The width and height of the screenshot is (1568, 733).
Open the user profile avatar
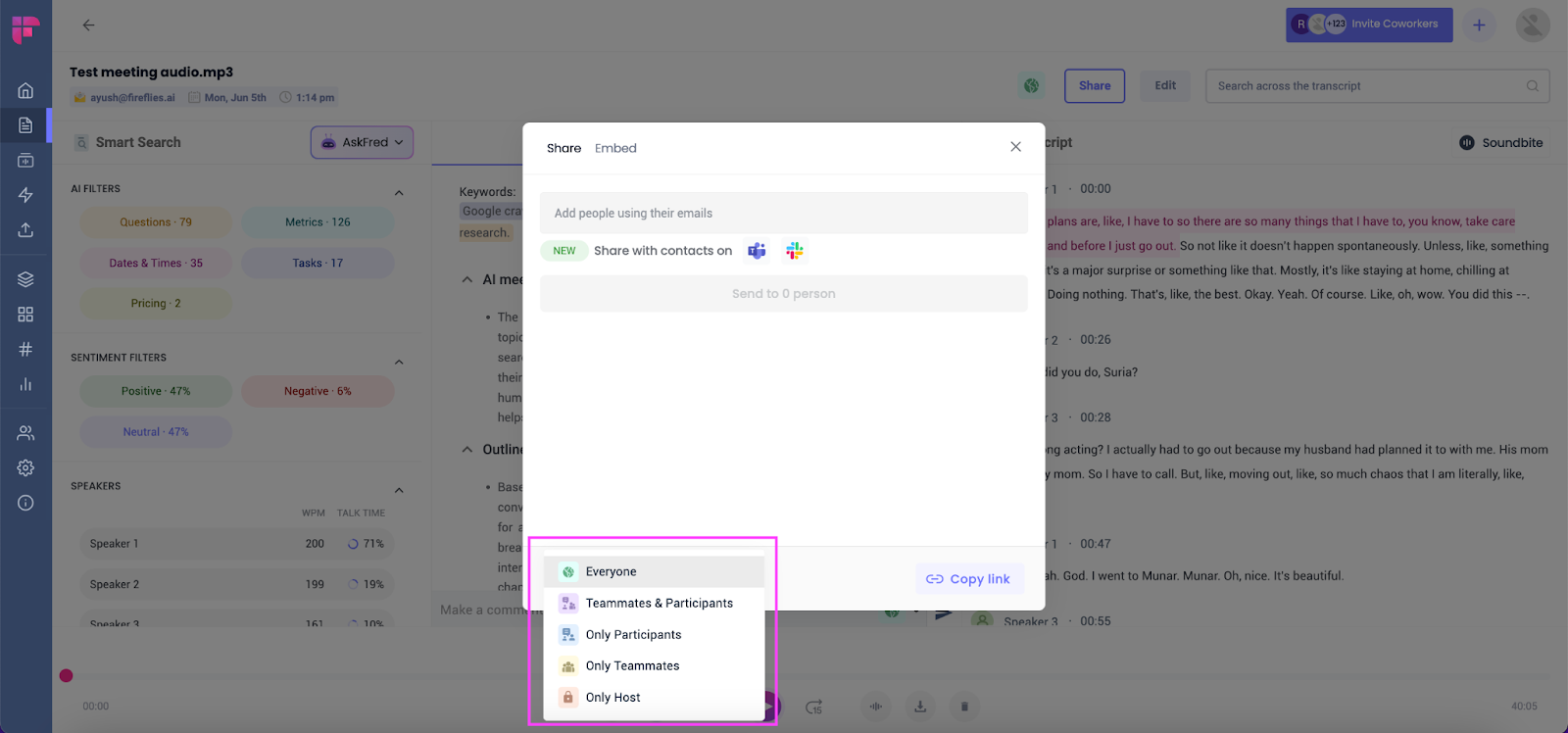click(1533, 24)
